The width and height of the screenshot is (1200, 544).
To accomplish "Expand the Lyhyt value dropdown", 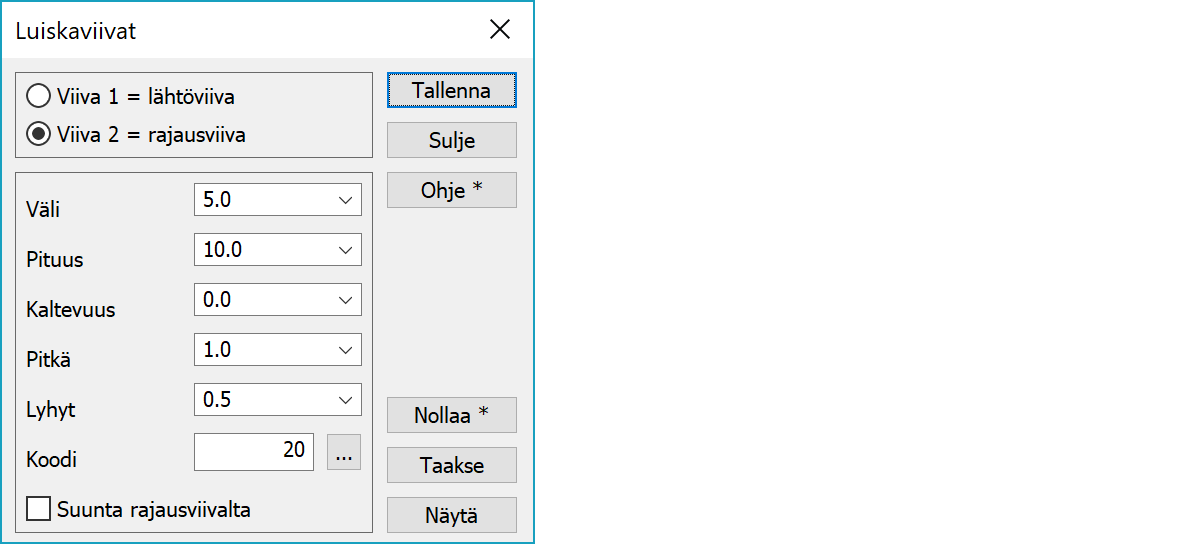I will [x=346, y=400].
